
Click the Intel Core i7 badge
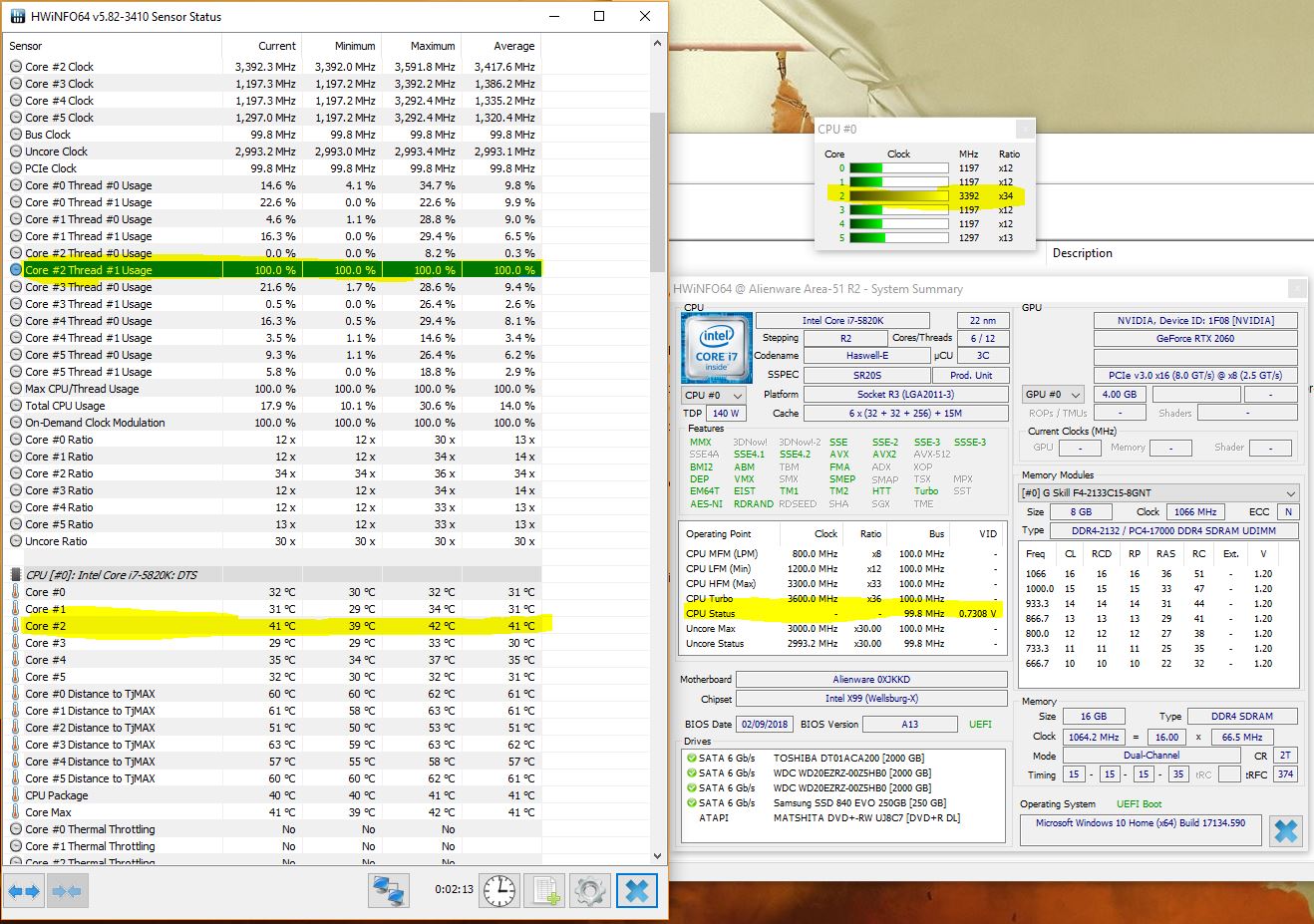coord(716,347)
